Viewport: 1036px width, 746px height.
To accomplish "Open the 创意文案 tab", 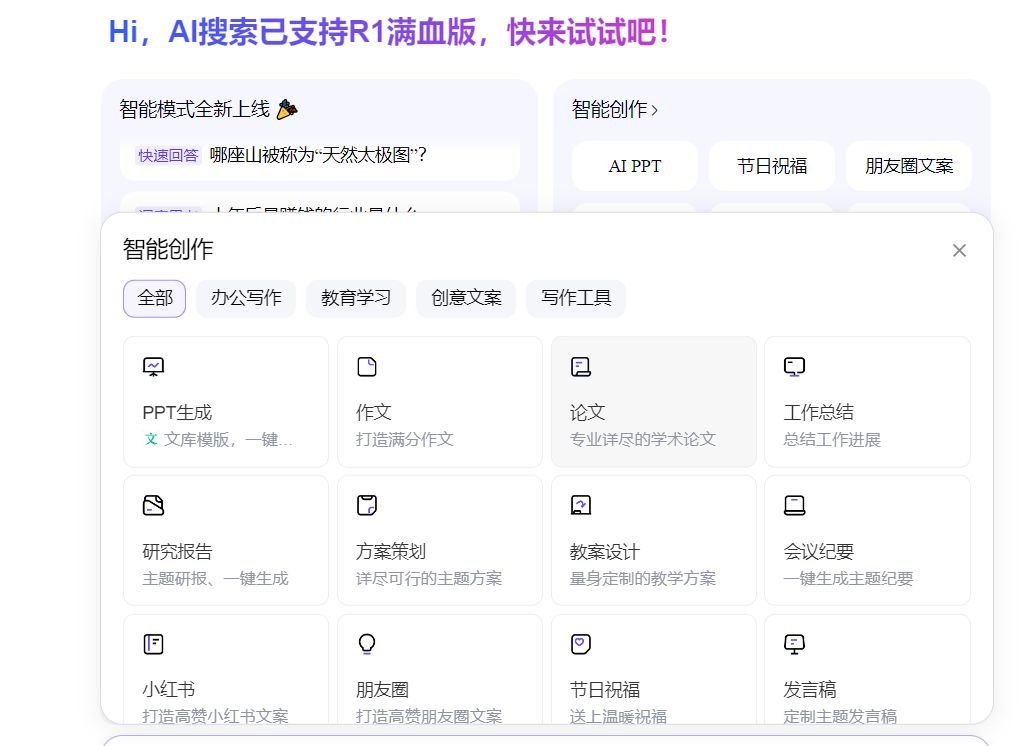I will point(466,298).
